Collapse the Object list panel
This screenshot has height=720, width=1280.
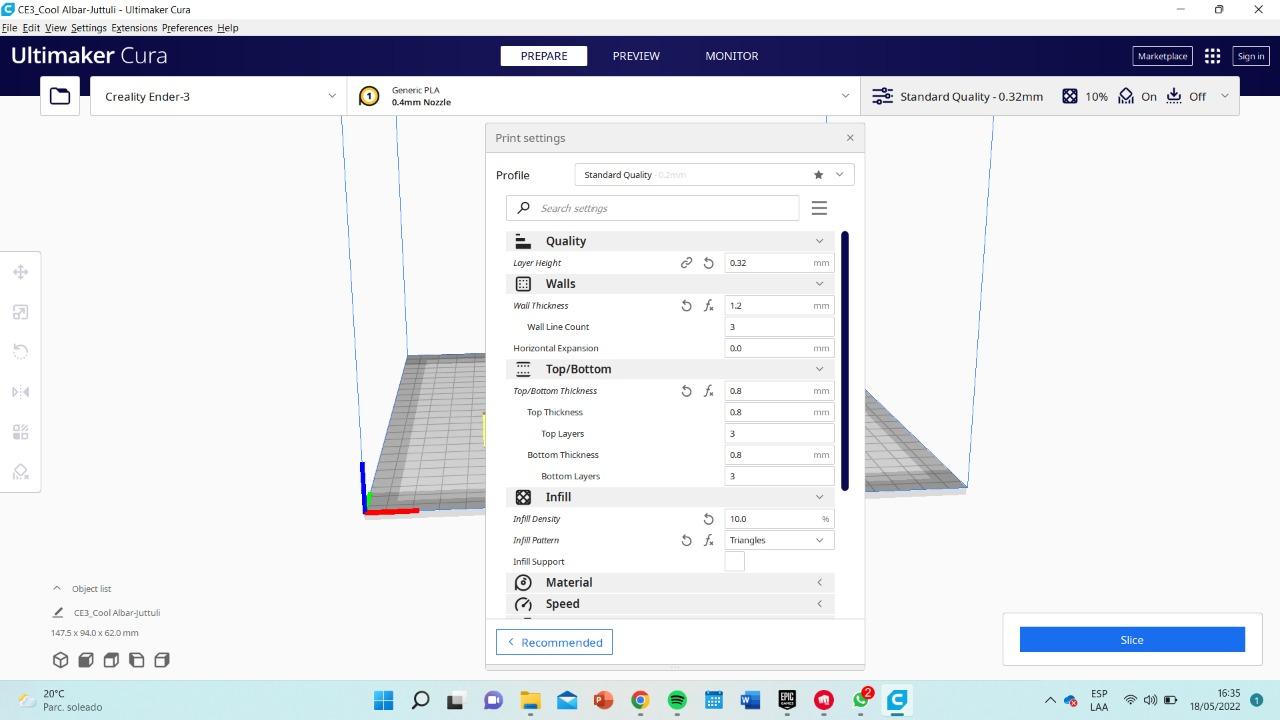(x=57, y=589)
